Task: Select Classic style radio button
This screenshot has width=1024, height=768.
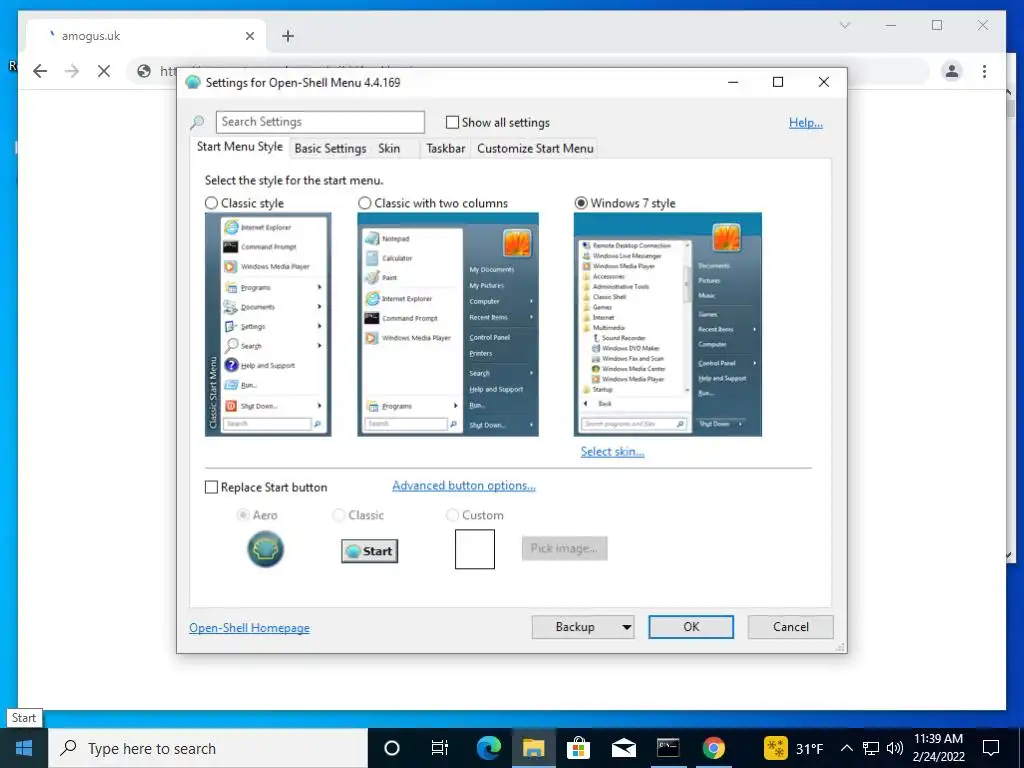Action: click(211, 203)
